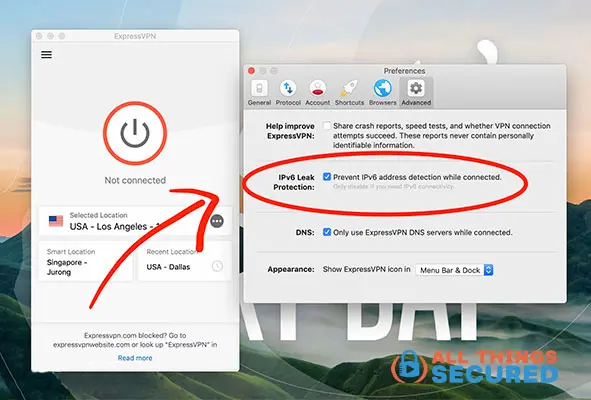Open the Account preferences tab
This screenshot has height=400, width=591.
(317, 93)
